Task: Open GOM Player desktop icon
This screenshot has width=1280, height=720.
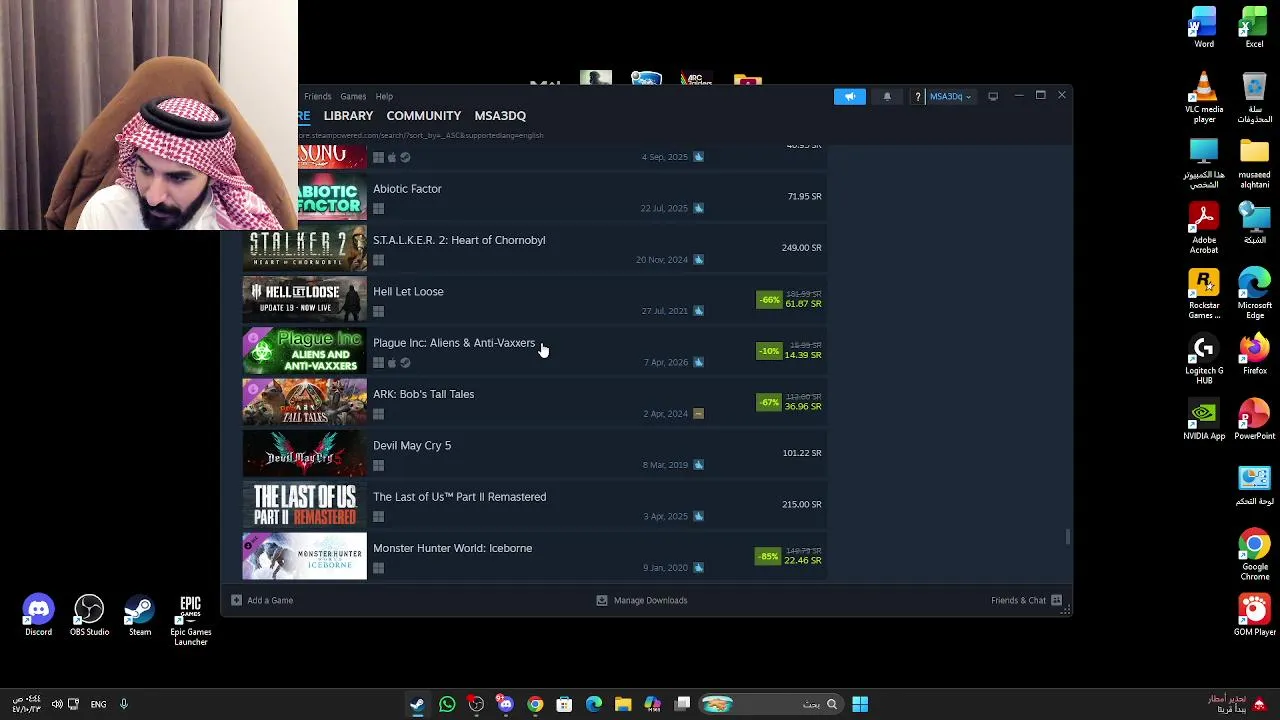Action: (x=1254, y=615)
